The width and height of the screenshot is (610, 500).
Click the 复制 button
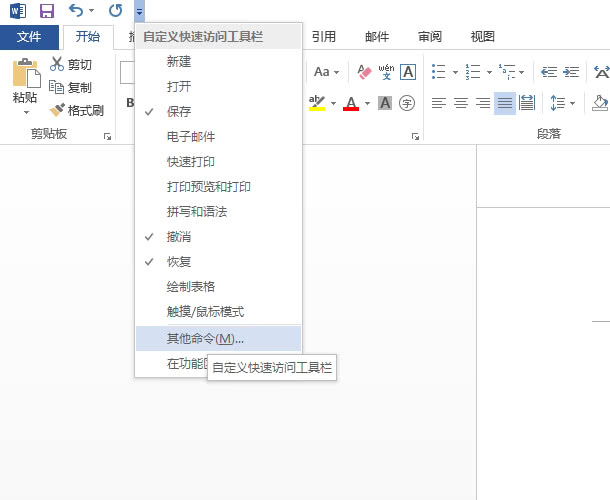click(x=71, y=88)
